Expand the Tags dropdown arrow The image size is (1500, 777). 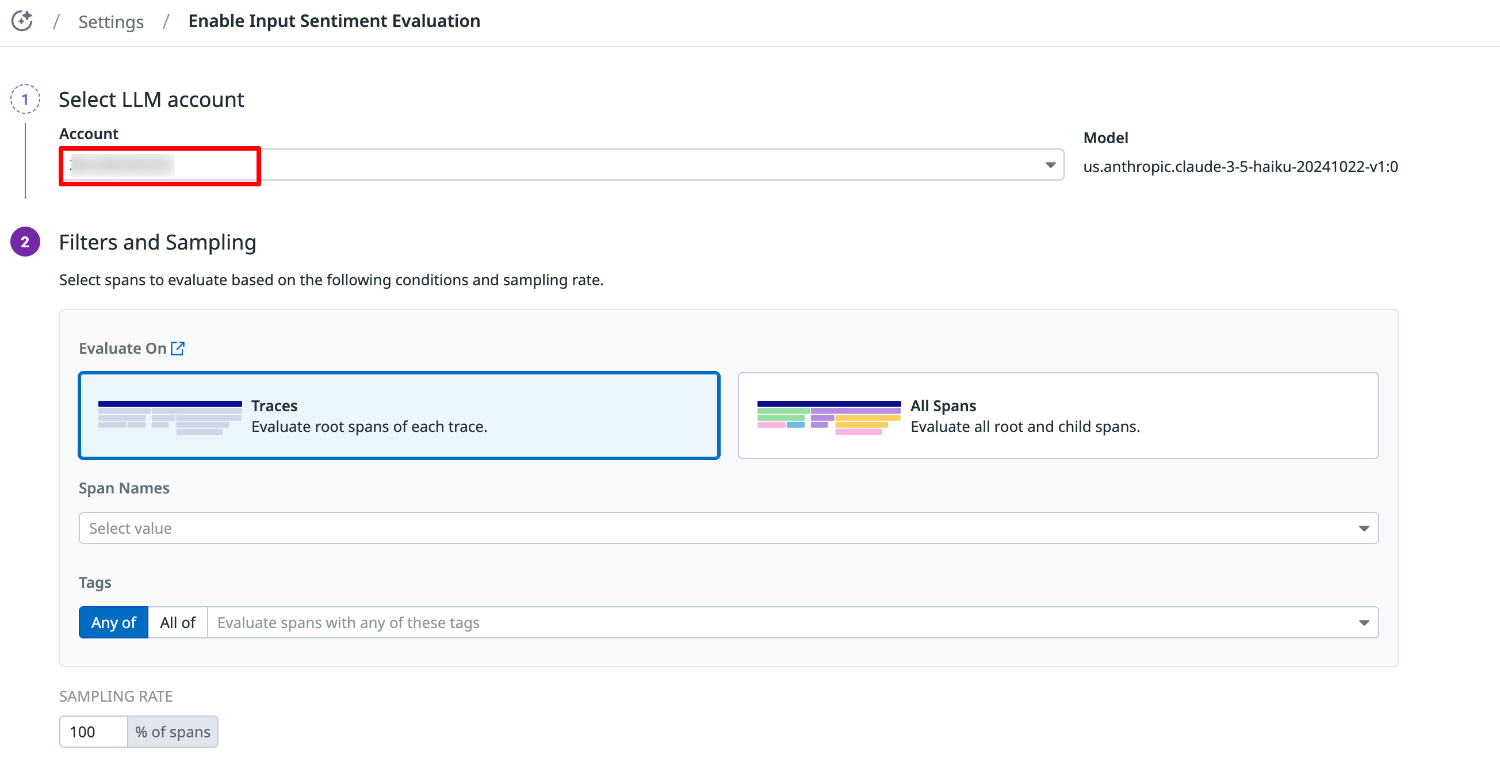[1364, 622]
